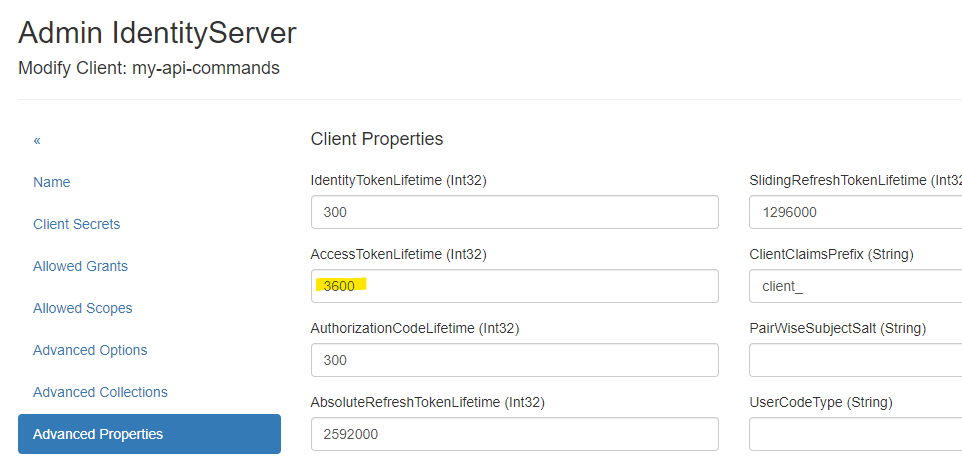The height and width of the screenshot is (469, 962).
Task: Click the empty PairWiseSubjectSalt field
Action: click(854, 360)
